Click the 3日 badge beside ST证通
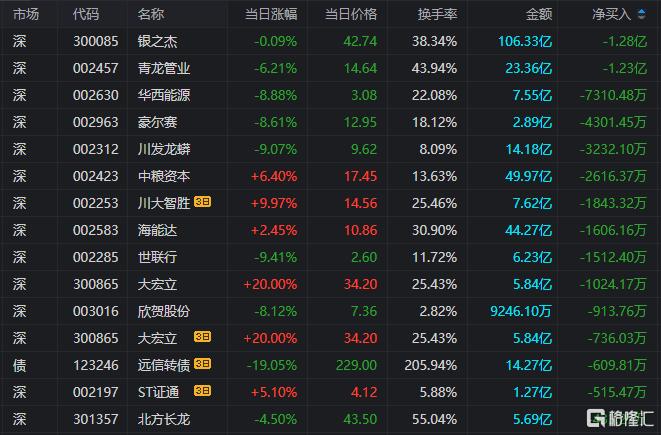 coord(202,391)
